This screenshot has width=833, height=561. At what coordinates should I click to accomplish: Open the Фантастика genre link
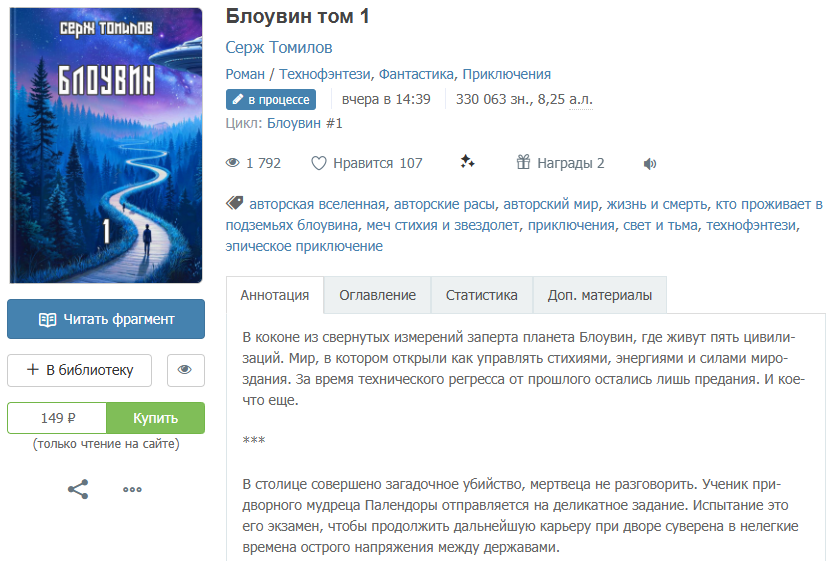416,74
